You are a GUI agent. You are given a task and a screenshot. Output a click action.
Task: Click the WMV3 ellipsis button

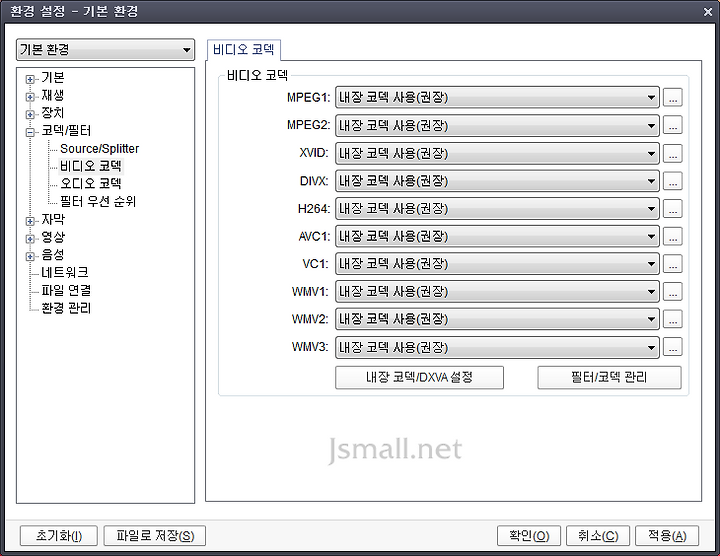point(673,347)
